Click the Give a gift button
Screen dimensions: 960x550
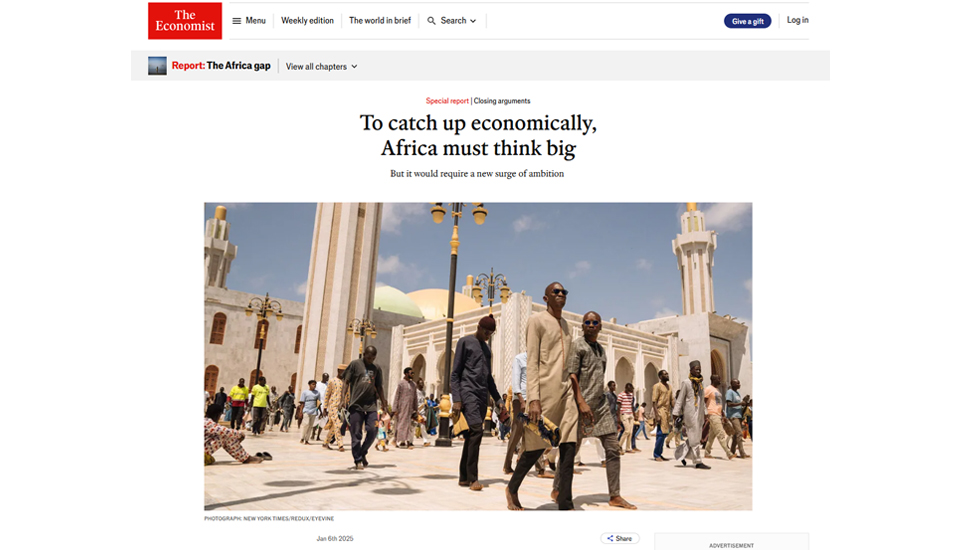pos(748,21)
